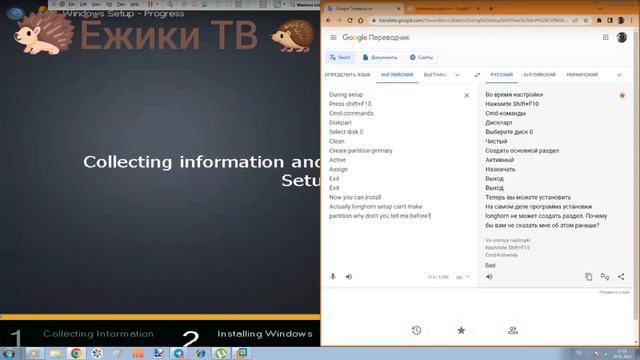Swap source and target languages
640x360 pixels.
click(477, 75)
